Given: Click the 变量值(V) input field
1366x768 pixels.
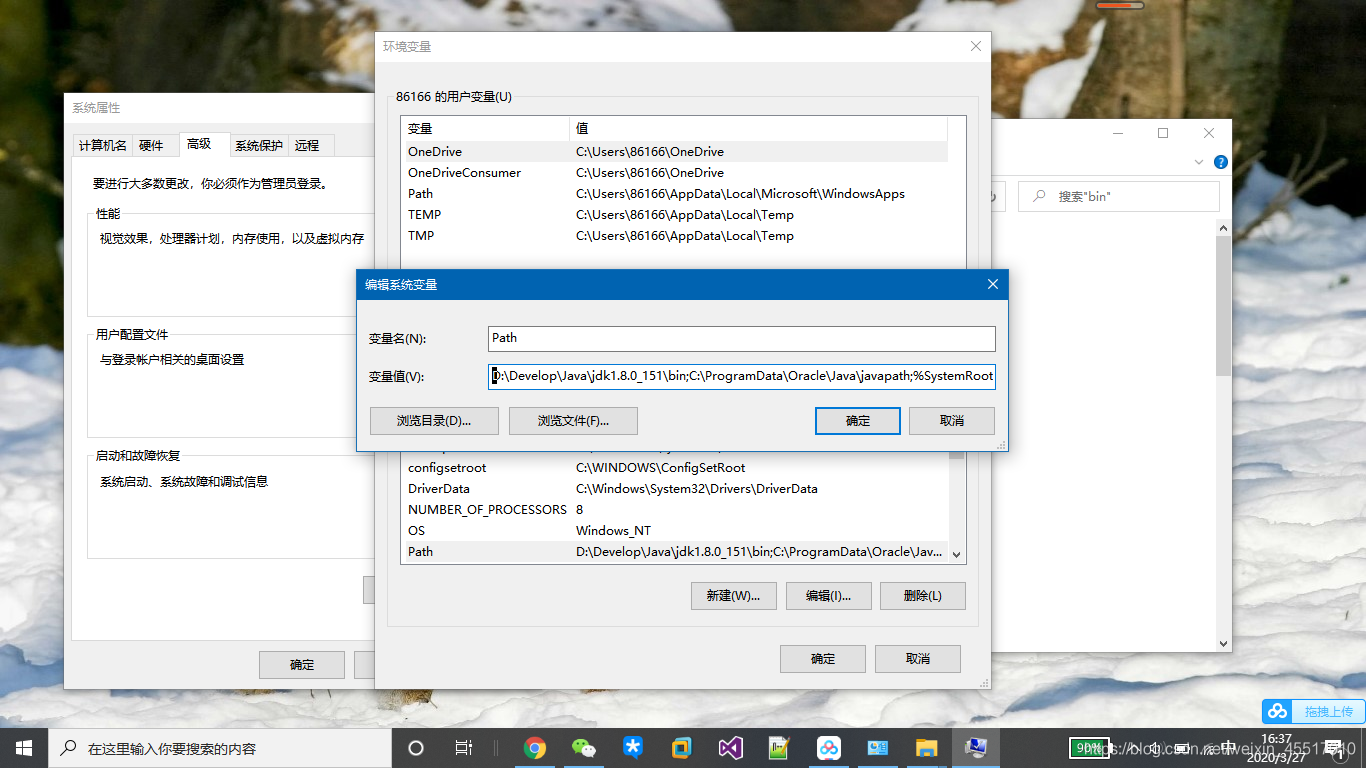Looking at the screenshot, I should (742, 376).
